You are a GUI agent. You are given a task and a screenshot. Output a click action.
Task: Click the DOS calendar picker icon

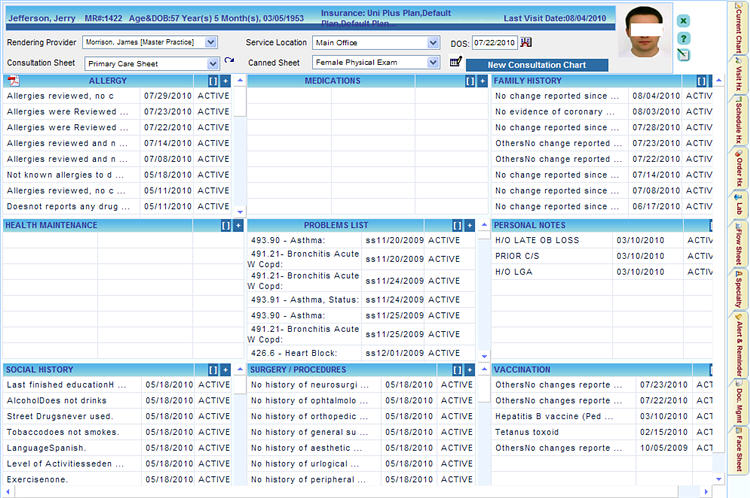[527, 42]
